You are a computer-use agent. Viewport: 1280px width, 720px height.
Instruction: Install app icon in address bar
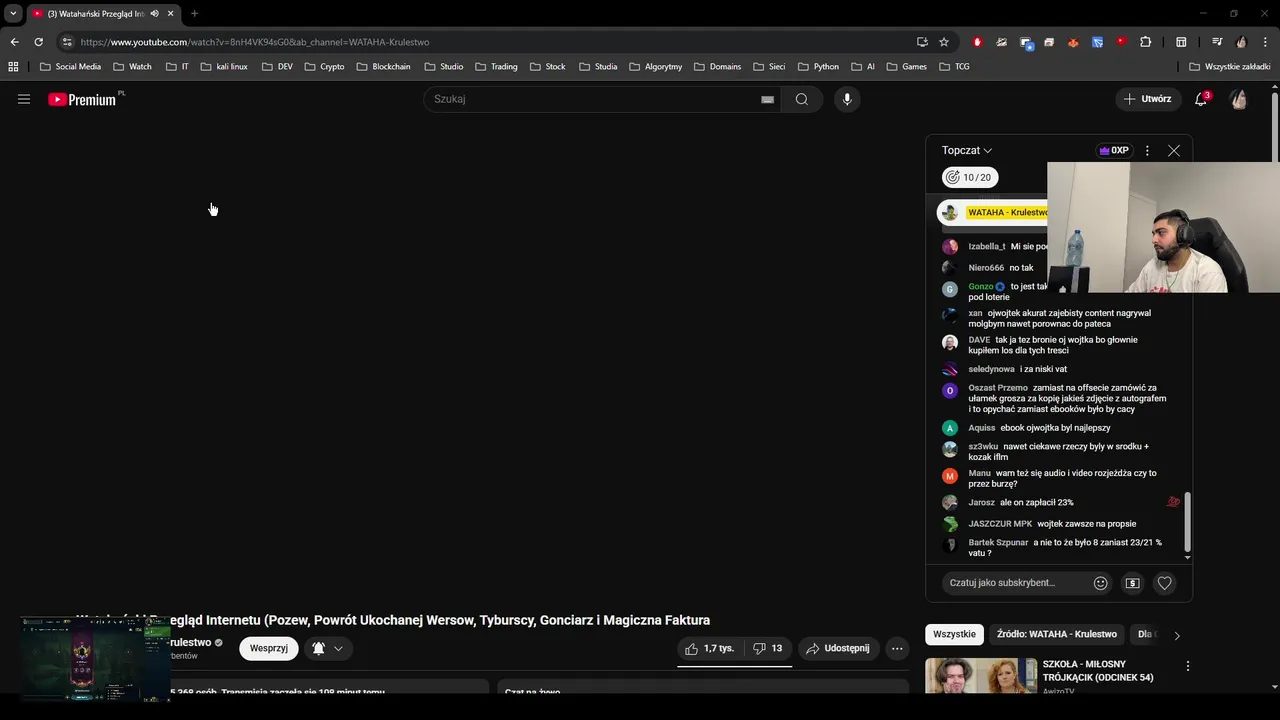tap(922, 42)
